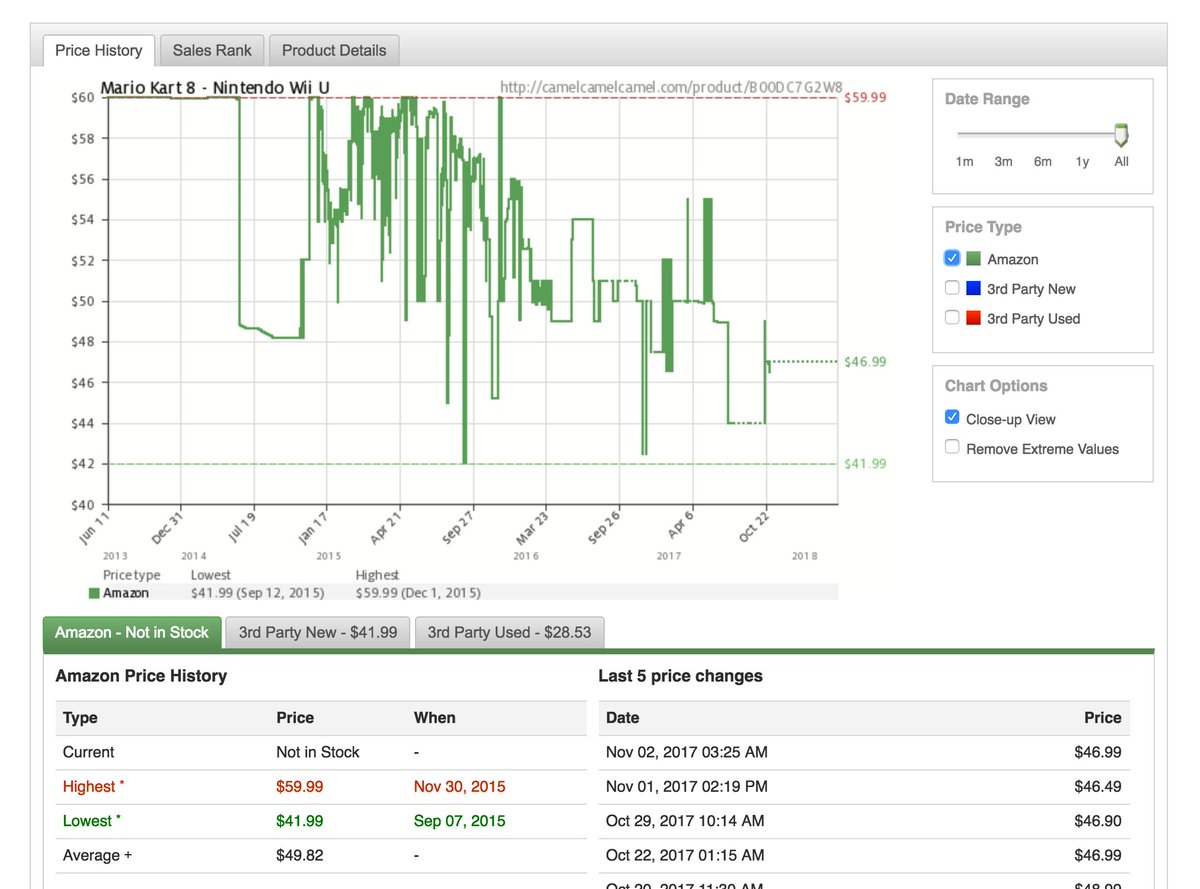This screenshot has height=889, width=1200.
Task: Click the Highest $59.99 (Dec 1, 2015) legend value
Action: pos(418,593)
